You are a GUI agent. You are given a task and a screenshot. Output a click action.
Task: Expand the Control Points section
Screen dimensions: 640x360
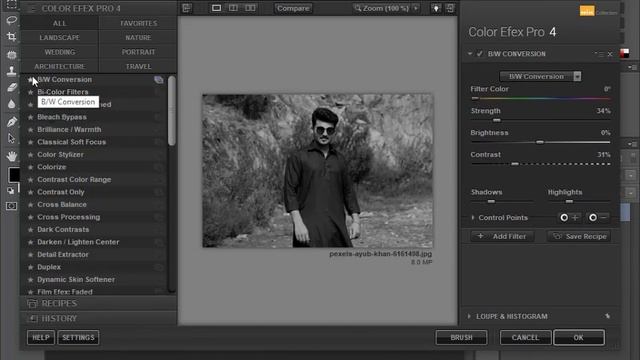pos(473,218)
